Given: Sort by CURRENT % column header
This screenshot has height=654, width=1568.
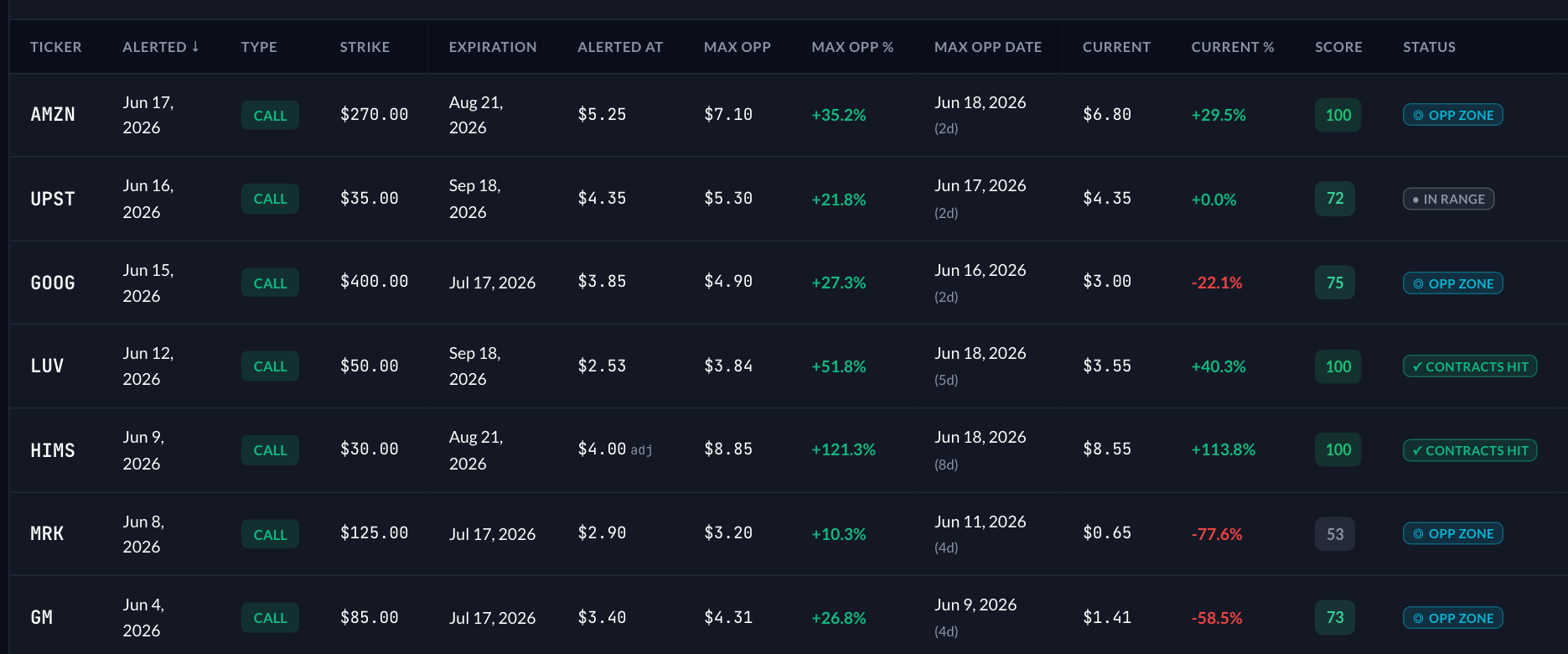Looking at the screenshot, I should click(x=1233, y=47).
